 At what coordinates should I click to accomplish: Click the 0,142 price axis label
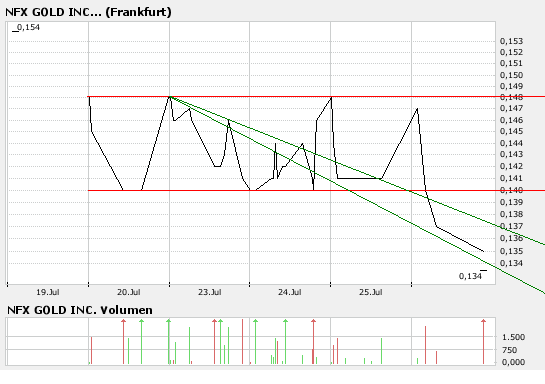click(511, 166)
